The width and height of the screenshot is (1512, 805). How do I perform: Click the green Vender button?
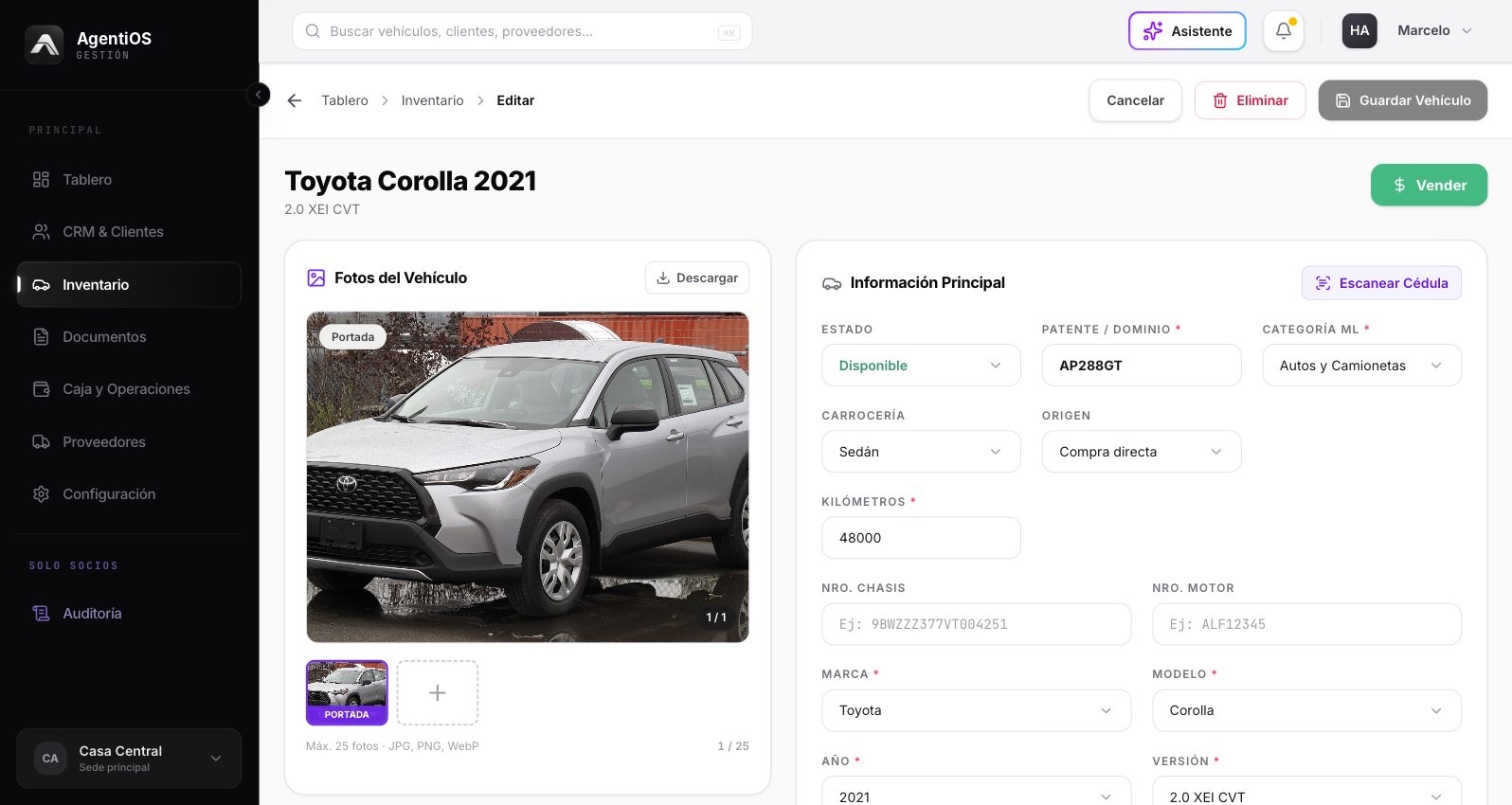point(1429,186)
